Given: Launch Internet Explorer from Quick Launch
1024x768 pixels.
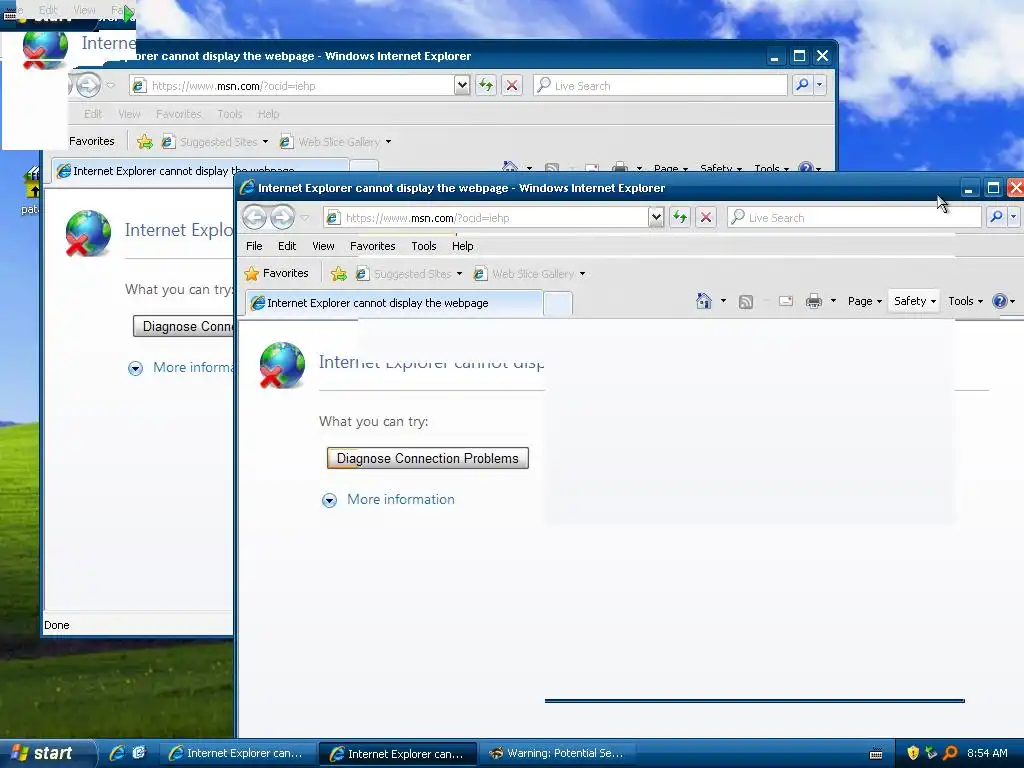Looking at the screenshot, I should [118, 753].
